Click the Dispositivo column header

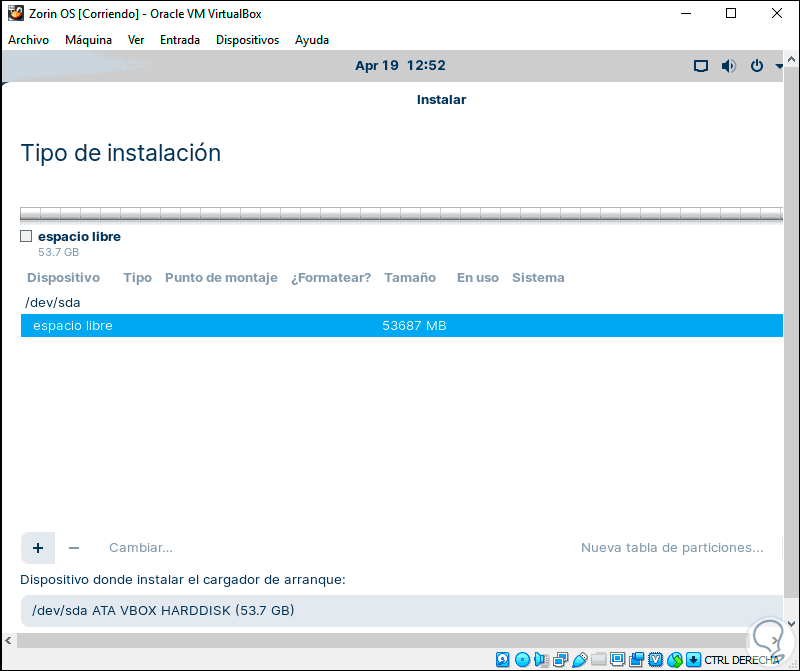(63, 278)
